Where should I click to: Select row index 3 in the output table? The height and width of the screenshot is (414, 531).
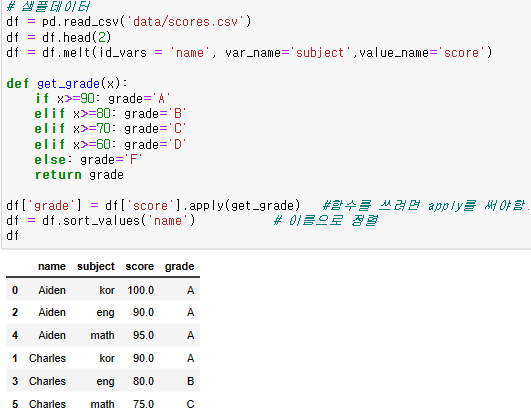(15, 381)
